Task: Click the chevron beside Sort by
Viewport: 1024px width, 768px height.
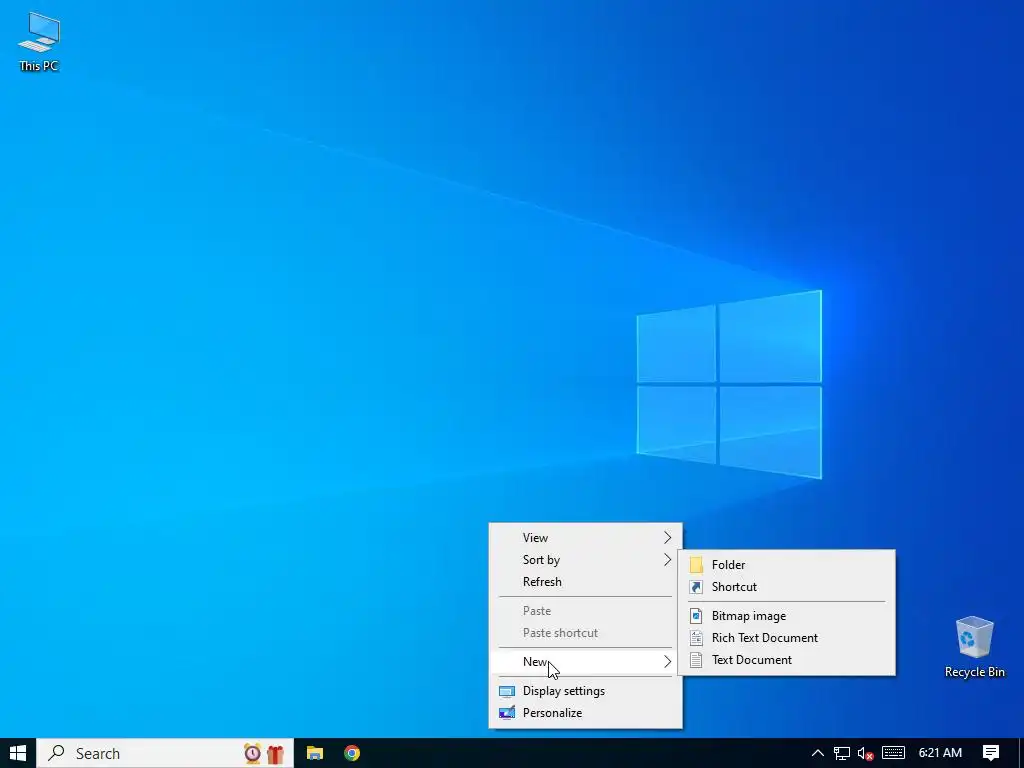Action: pyautogui.click(x=667, y=560)
